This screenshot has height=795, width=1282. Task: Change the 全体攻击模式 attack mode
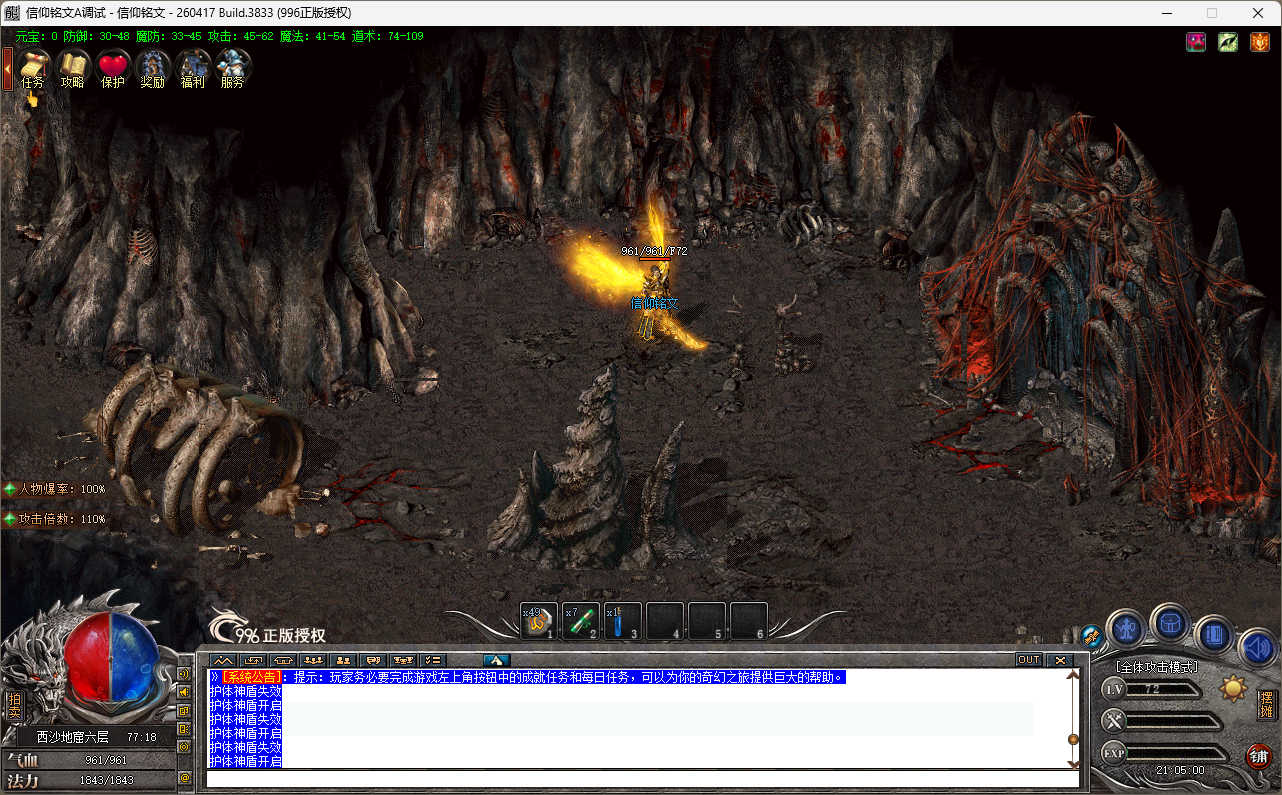pyautogui.click(x=1157, y=667)
